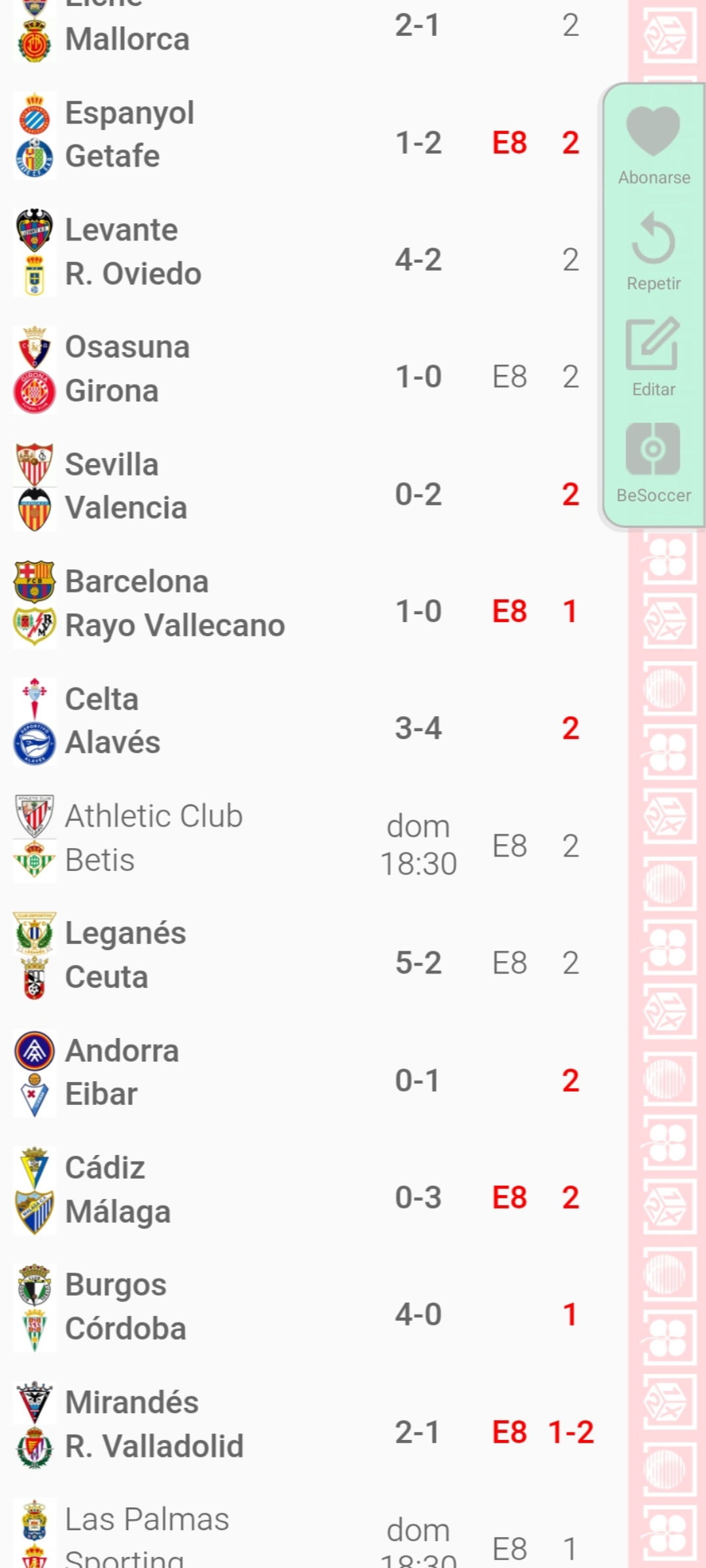
Task: Tap the Málaga club crest
Action: tap(35, 1212)
